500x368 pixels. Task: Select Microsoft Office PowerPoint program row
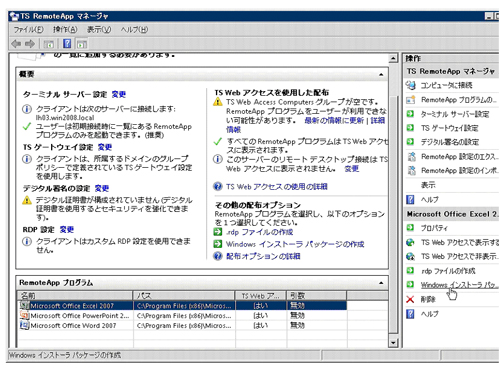point(182,315)
